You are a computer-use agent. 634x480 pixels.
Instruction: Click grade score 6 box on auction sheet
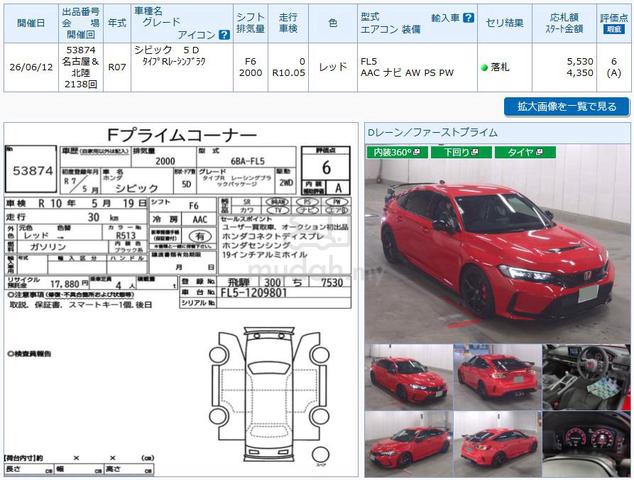pyautogui.click(x=326, y=167)
